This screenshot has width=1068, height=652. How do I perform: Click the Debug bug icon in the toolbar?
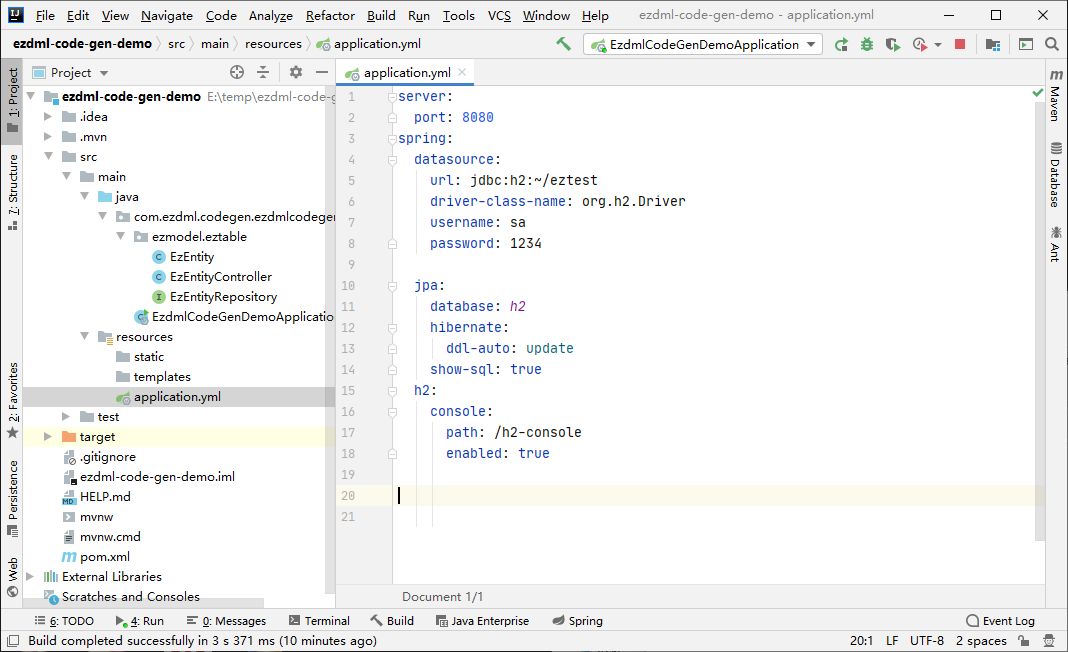tap(866, 44)
